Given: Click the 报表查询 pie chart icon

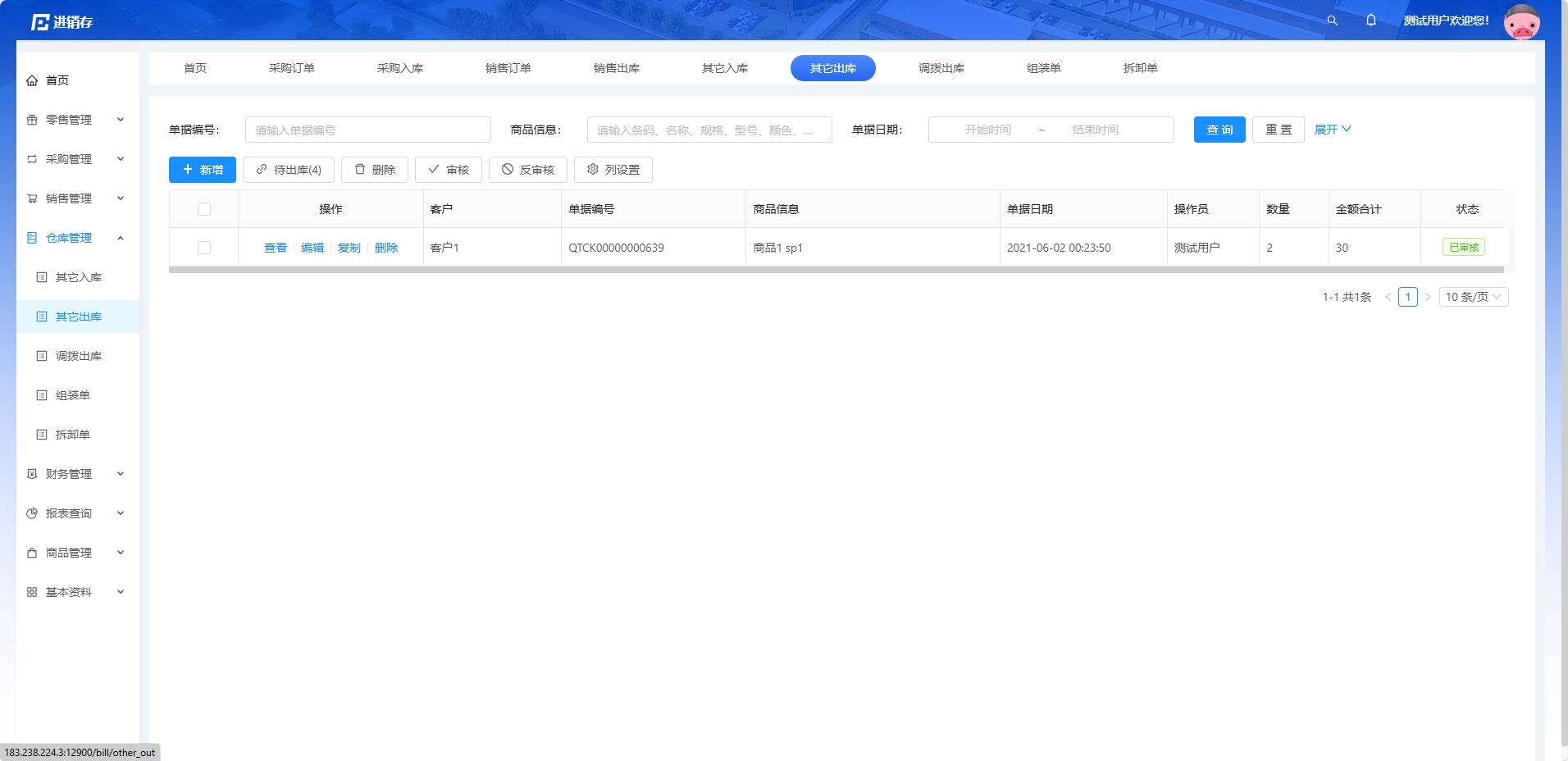Looking at the screenshot, I should pyautogui.click(x=32, y=513).
